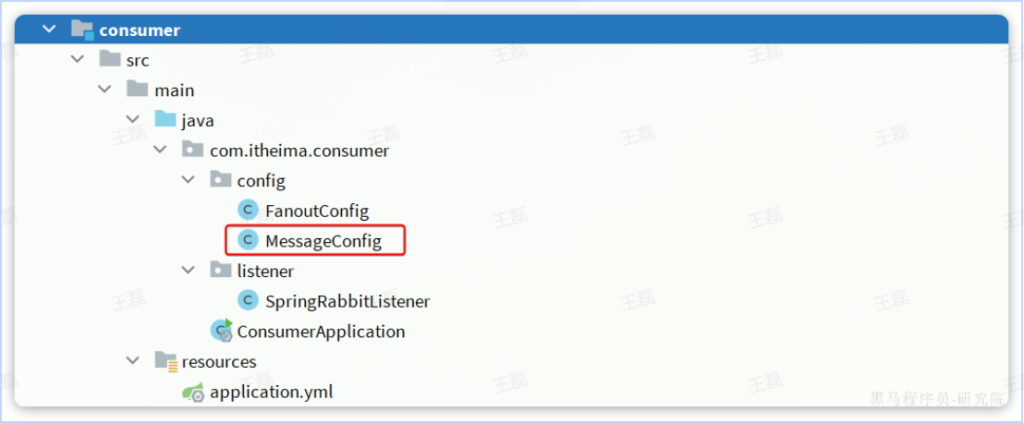This screenshot has height=423, width=1024.
Task: Click the MessageConfig class icon
Action: pyautogui.click(x=248, y=240)
